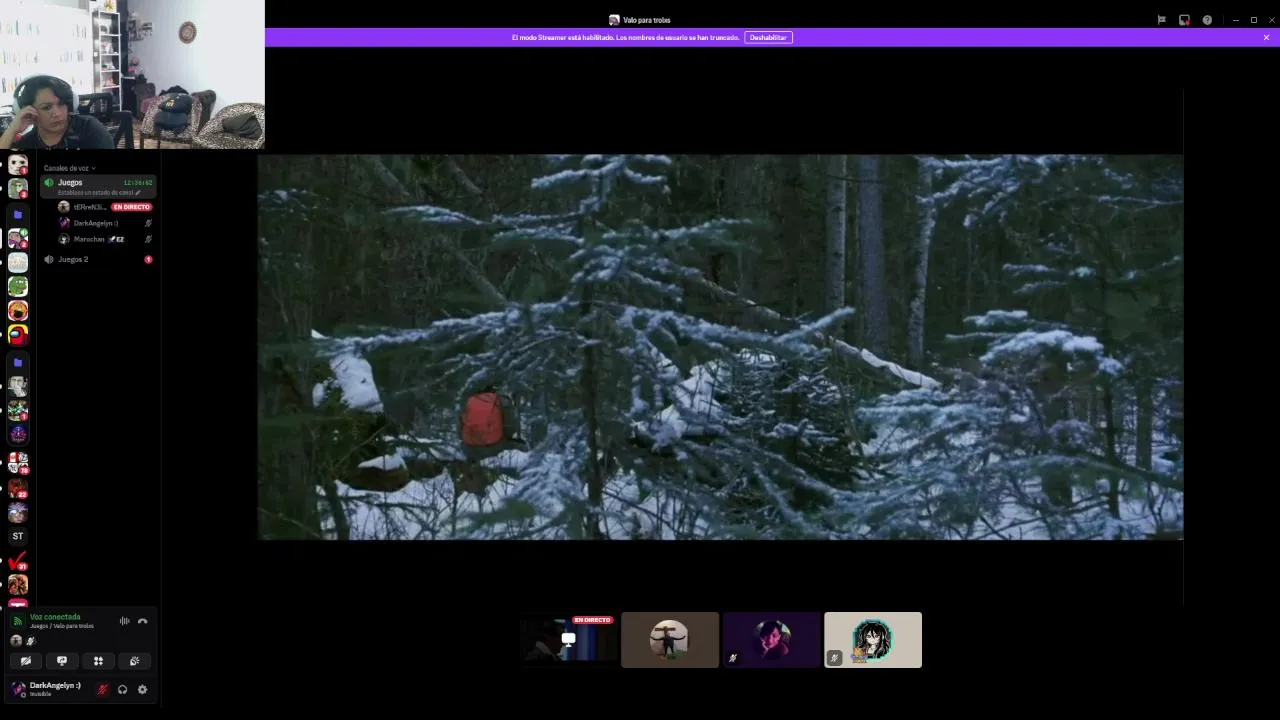The width and height of the screenshot is (1280, 720).
Task: Open the server icon with badge 22
Action: 18,488
